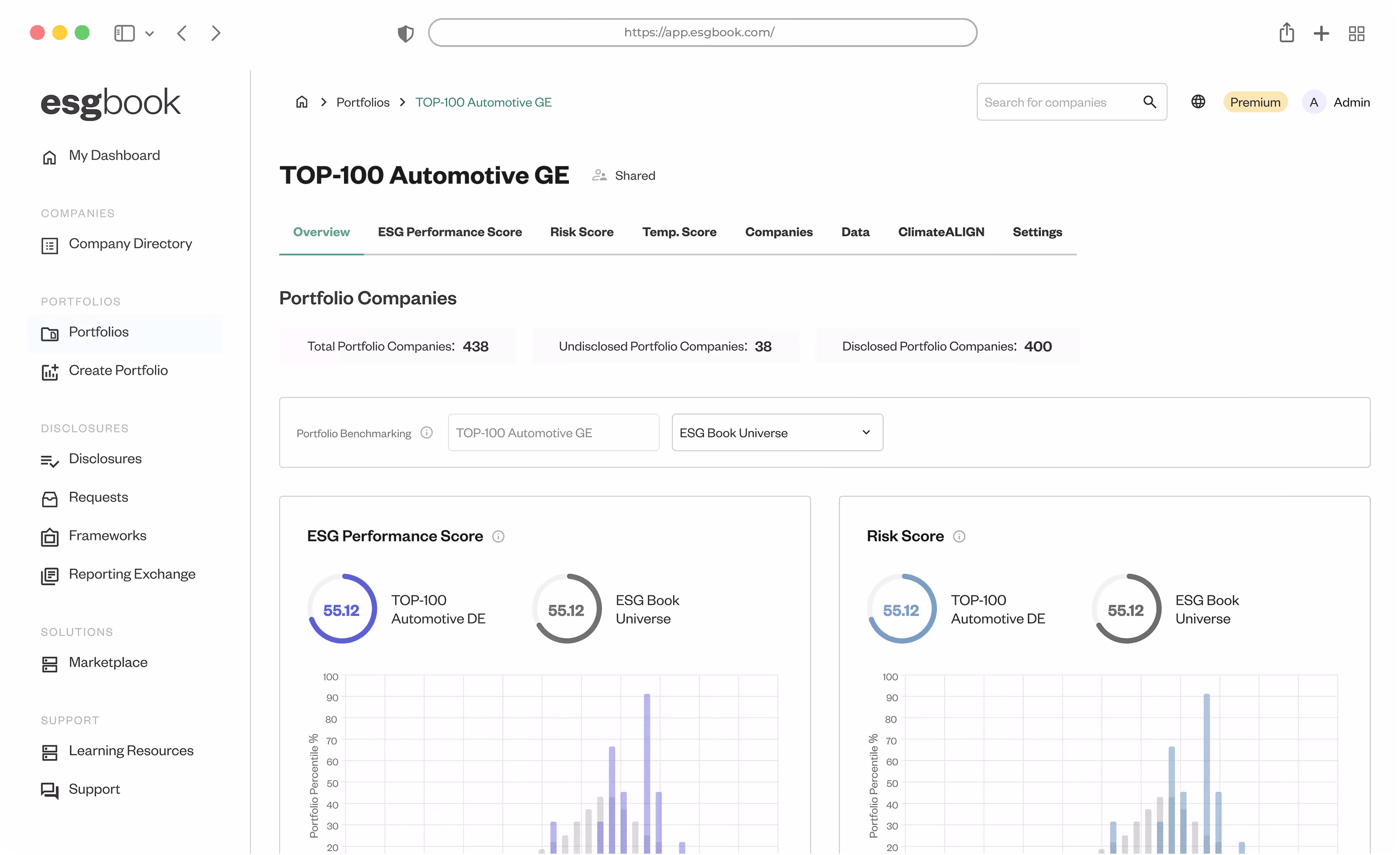Click Risk Score info icon

point(959,536)
